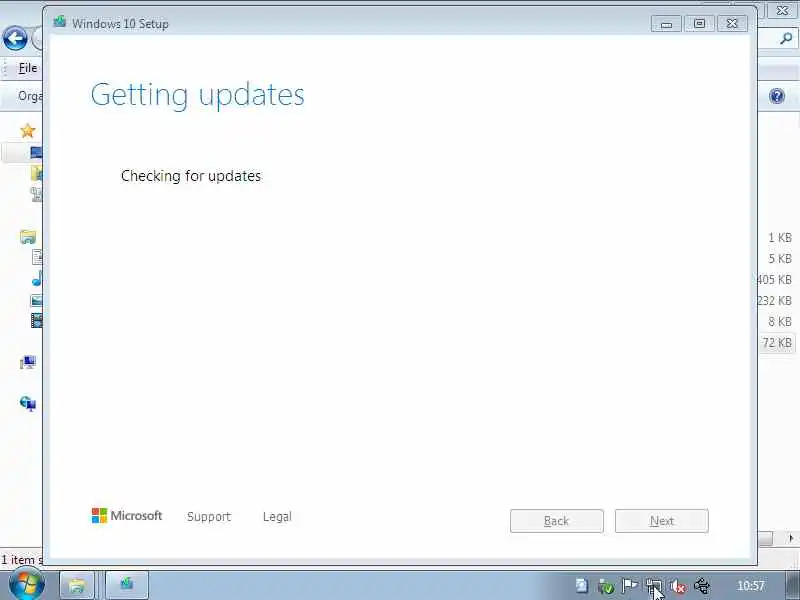Click the network monitor tray icon

(654, 586)
